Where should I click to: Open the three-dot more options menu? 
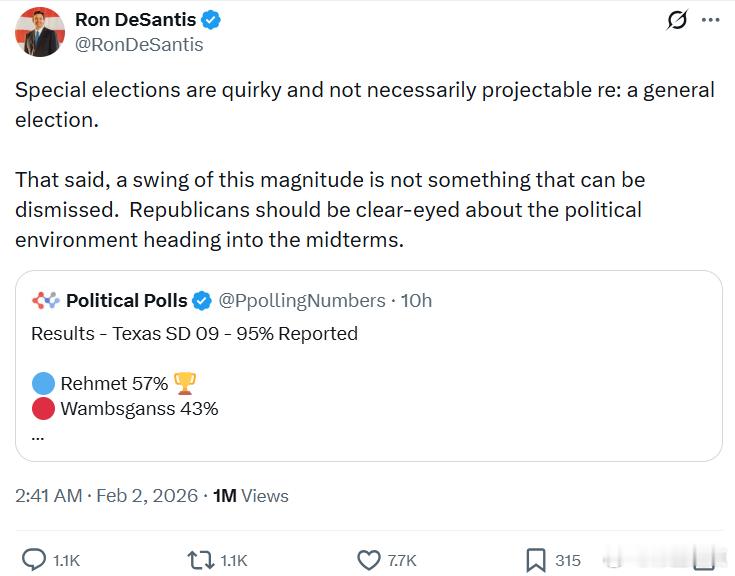click(x=710, y=21)
